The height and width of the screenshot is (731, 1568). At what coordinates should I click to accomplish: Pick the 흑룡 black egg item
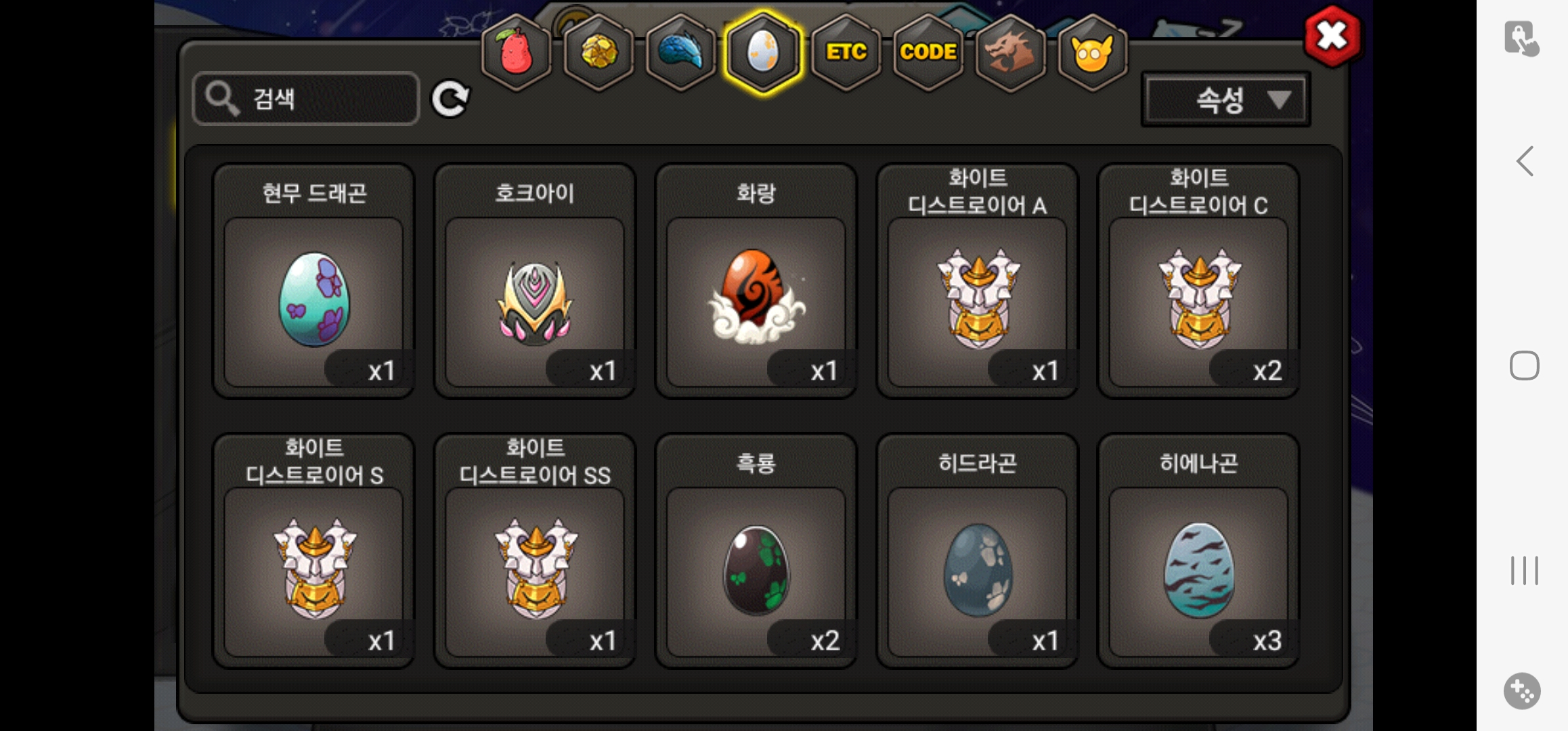756,551
